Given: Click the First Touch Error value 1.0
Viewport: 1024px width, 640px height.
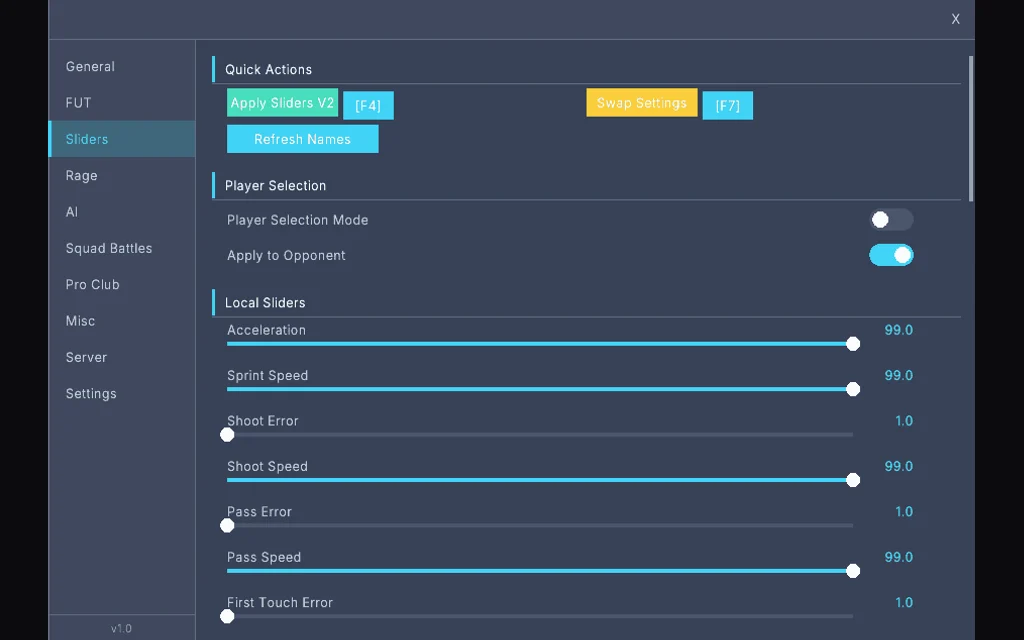Looking at the screenshot, I should (904, 603).
